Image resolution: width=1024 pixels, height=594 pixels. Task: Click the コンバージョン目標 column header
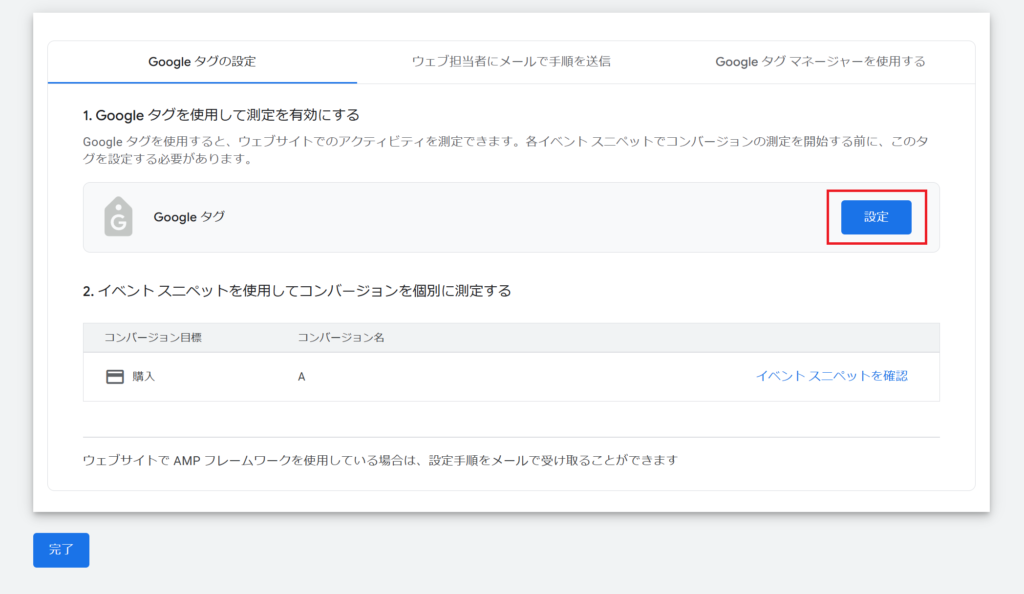click(x=153, y=337)
